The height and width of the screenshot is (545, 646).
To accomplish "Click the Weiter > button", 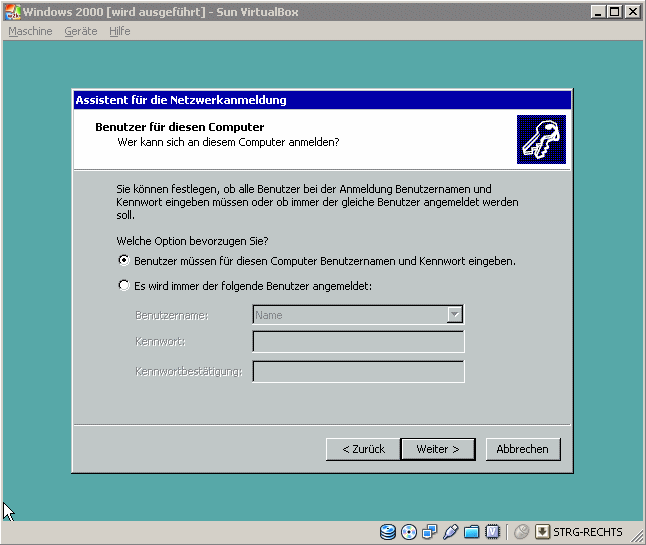I will (x=437, y=449).
